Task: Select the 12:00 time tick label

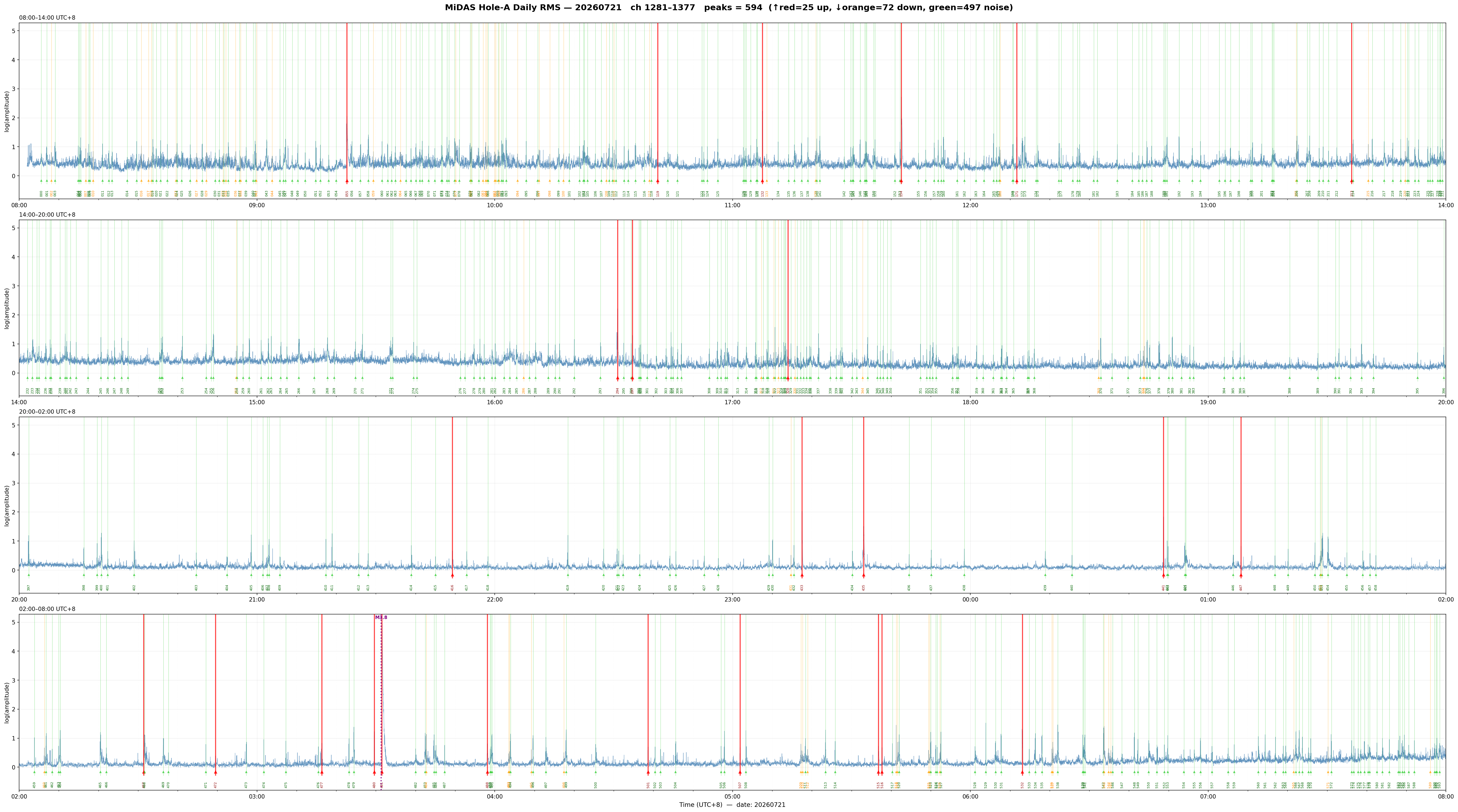Action: click(970, 205)
